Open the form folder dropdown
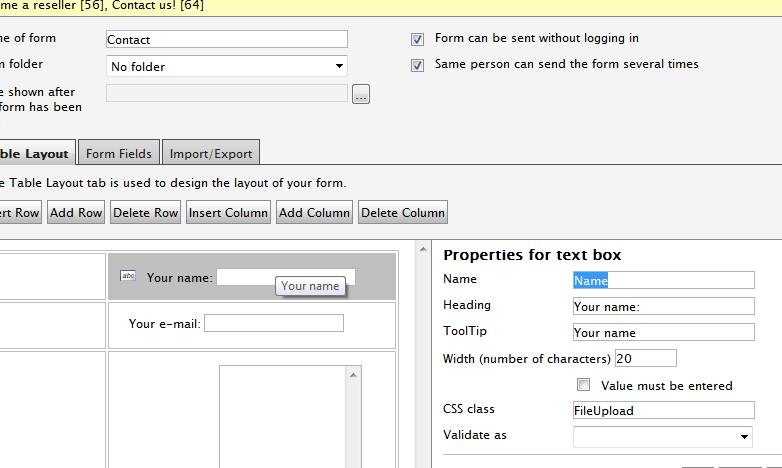Screen dimensions: 782x468 (x=226, y=67)
